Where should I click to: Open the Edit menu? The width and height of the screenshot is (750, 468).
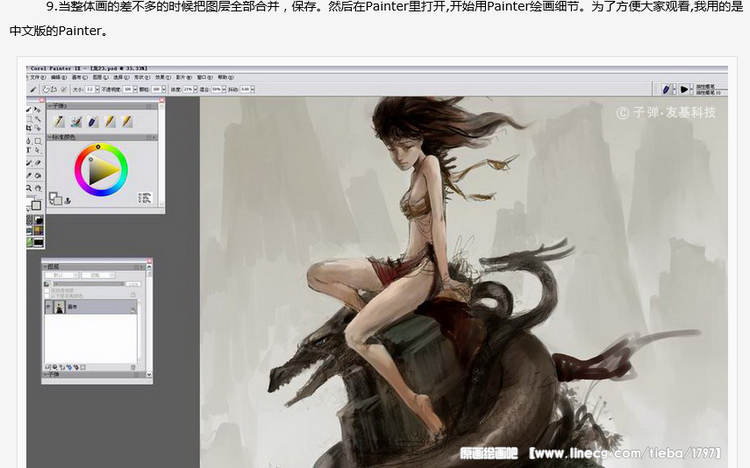coord(59,77)
